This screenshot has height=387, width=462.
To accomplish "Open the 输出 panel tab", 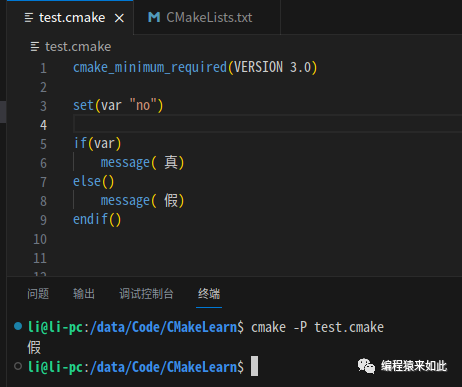I will 84,294.
